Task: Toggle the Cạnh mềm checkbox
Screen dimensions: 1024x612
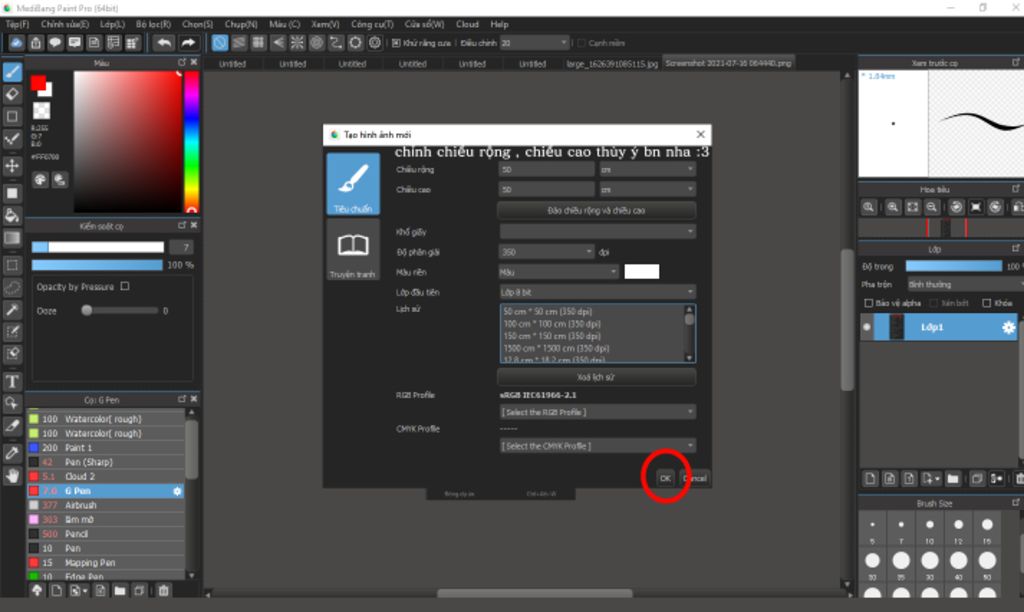Action: click(x=581, y=43)
